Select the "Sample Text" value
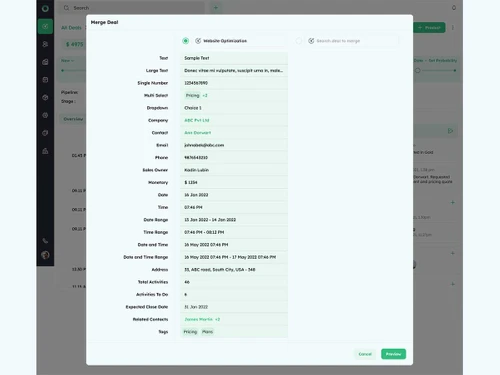This screenshot has height=375, width=500. (x=197, y=58)
